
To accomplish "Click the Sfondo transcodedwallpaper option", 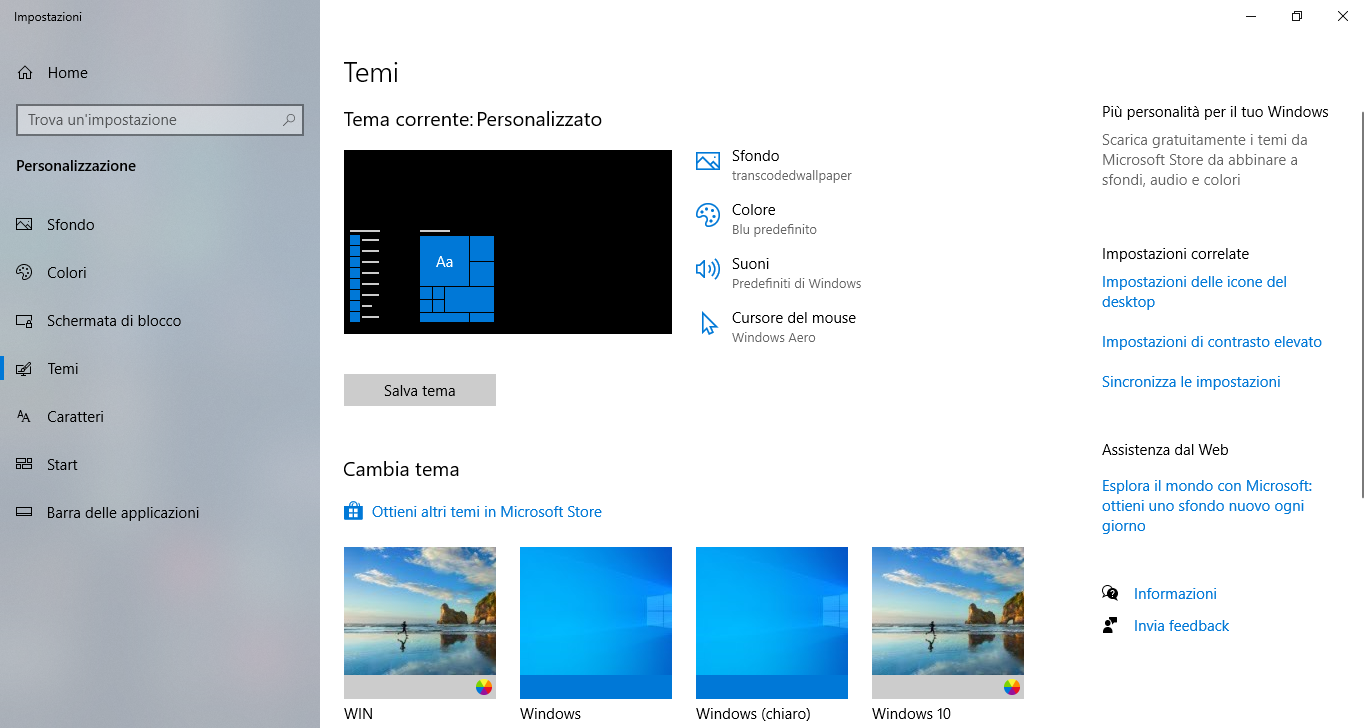I will pos(774,165).
